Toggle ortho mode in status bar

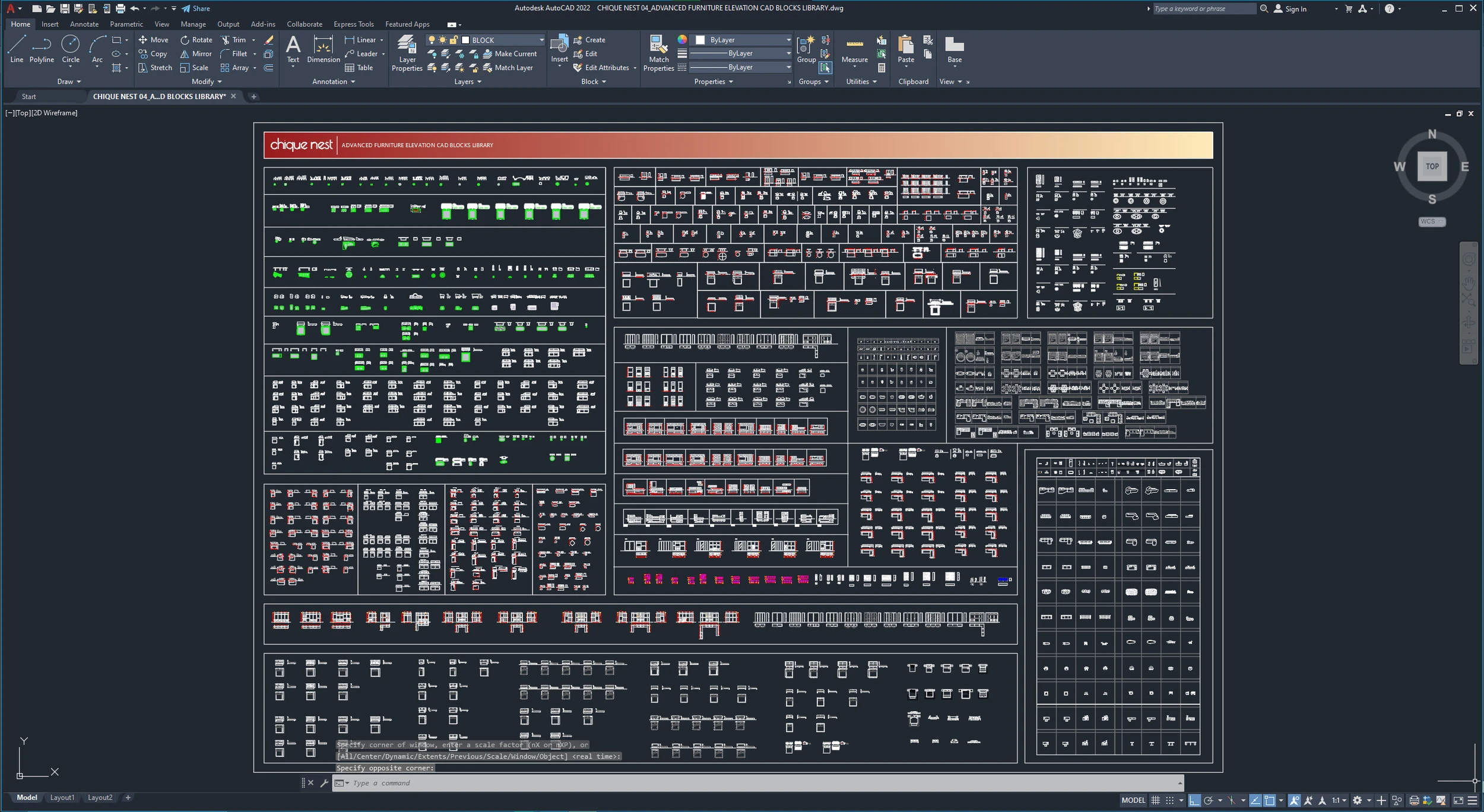click(x=1194, y=800)
